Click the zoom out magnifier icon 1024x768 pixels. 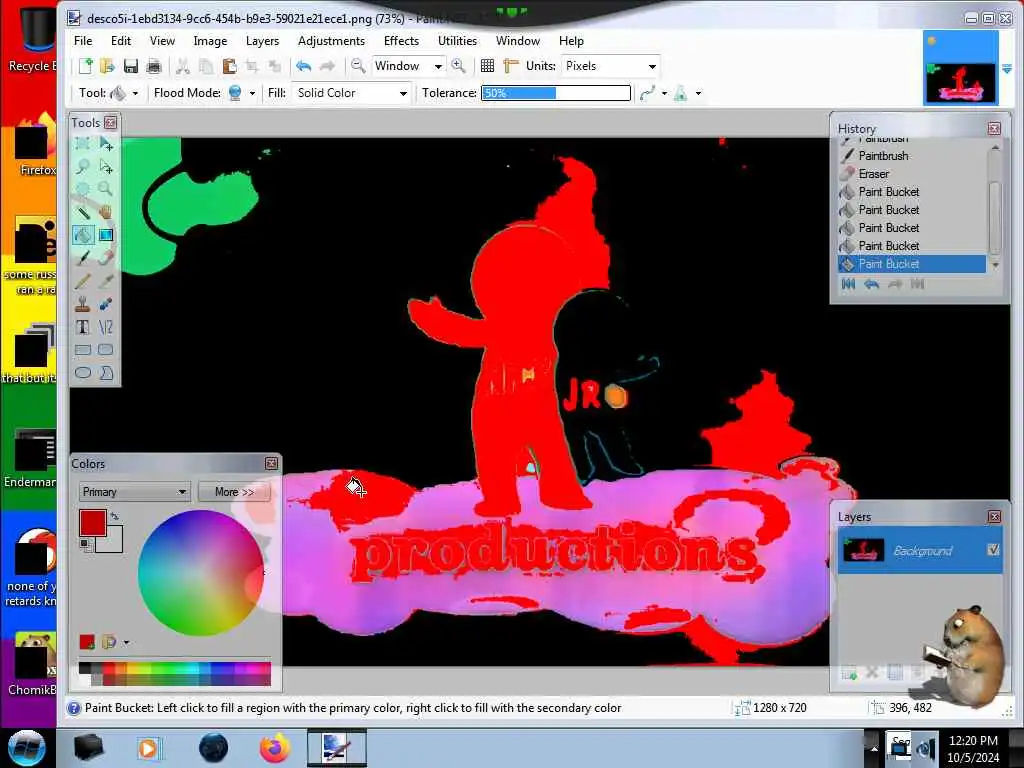357,66
